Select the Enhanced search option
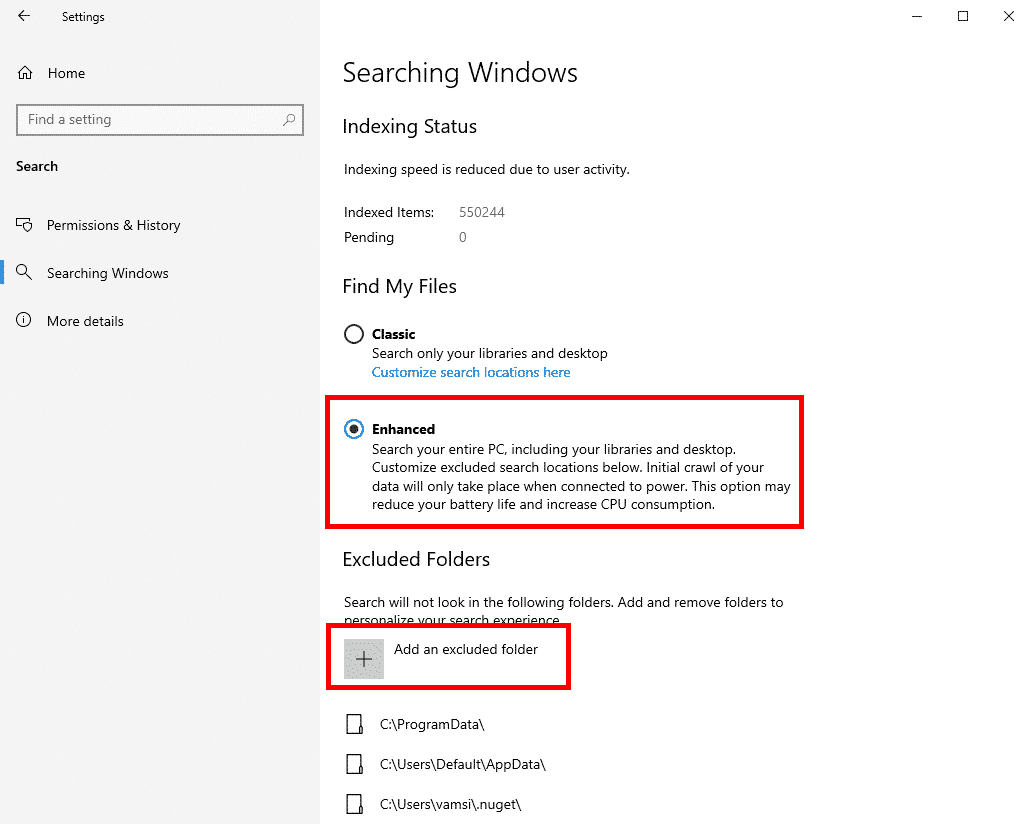Screen dimensions: 1032x824 (x=353, y=428)
